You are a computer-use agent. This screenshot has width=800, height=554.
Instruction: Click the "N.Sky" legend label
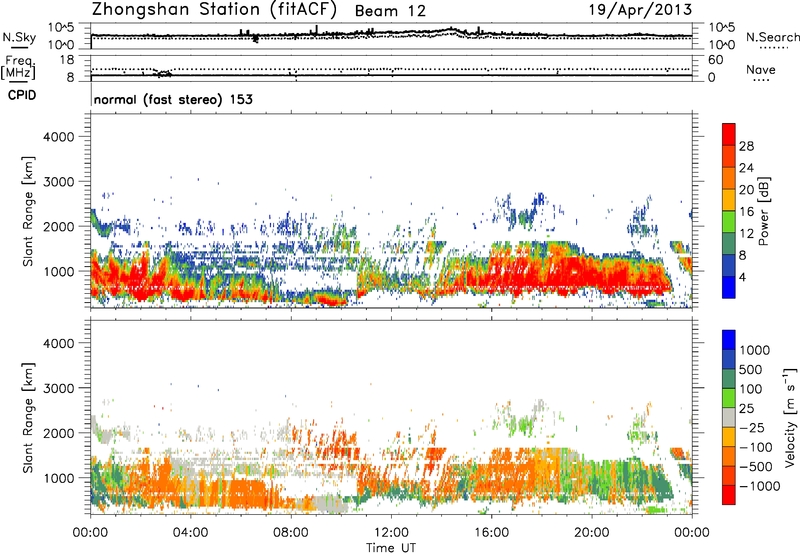click(x=19, y=37)
